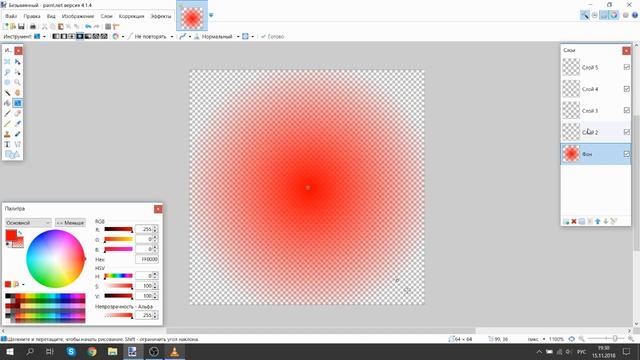Click the hue H slider
The height and width of the screenshot is (360, 640).
tap(118, 276)
